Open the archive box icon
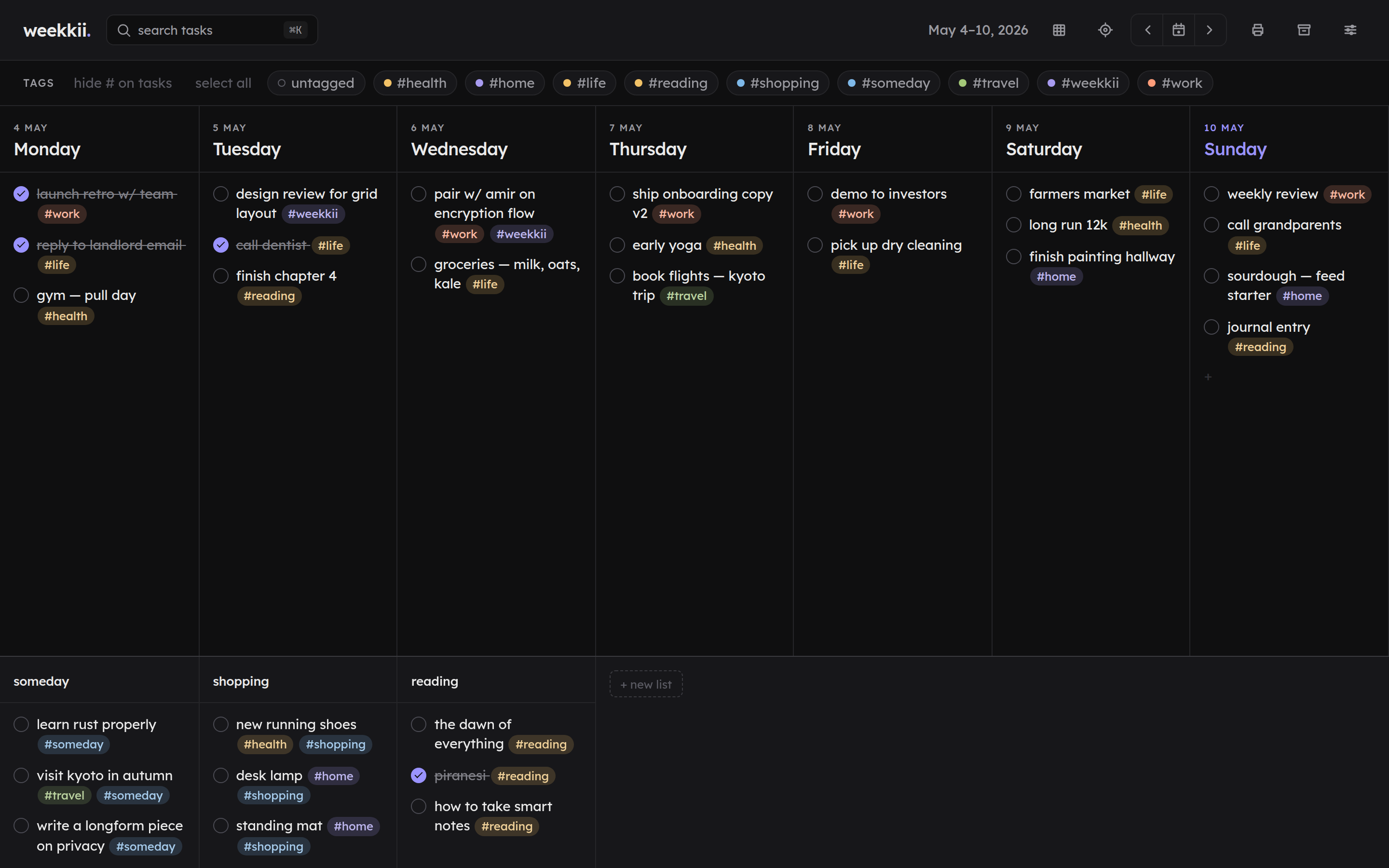 [1304, 30]
